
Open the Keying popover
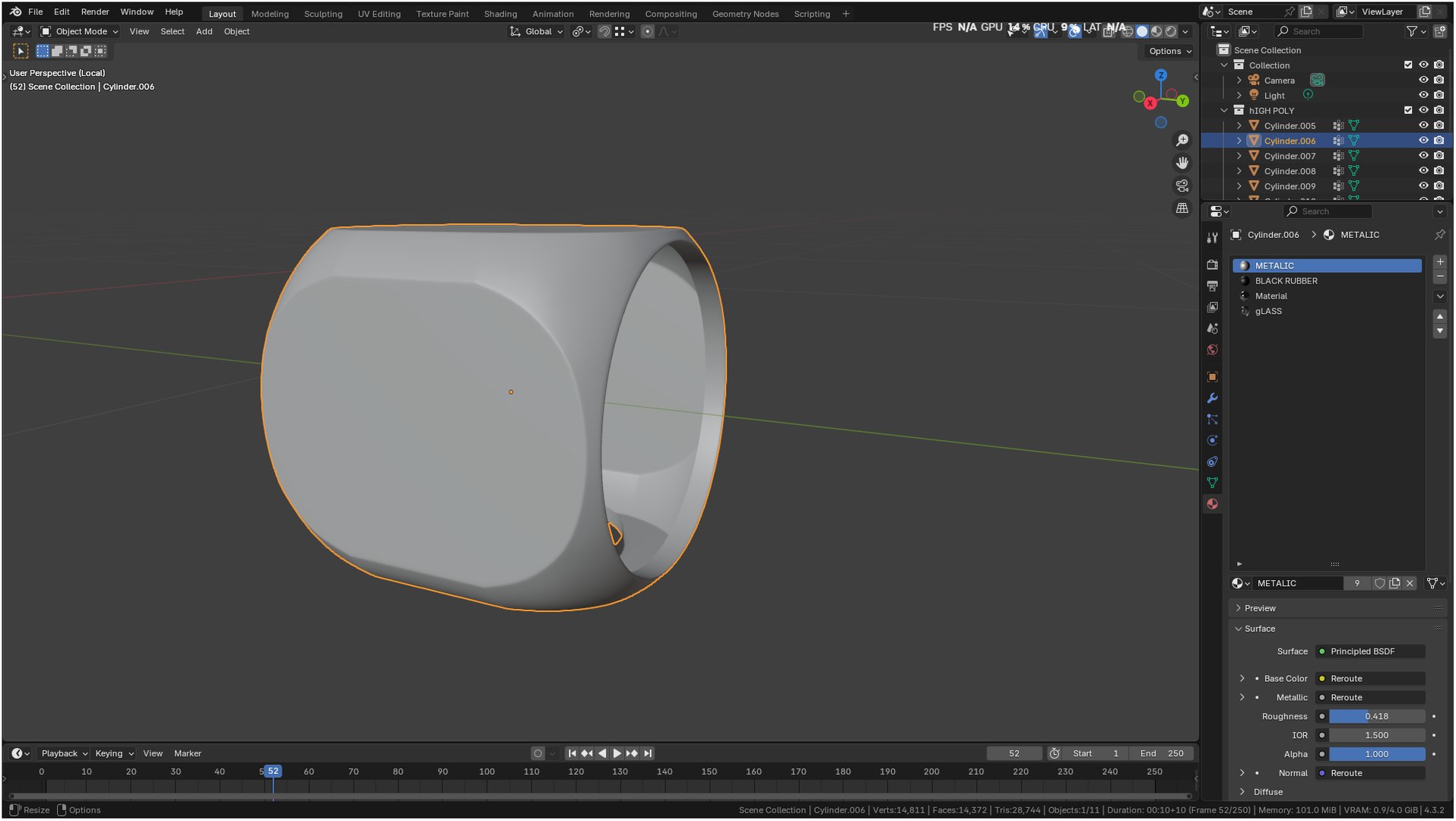coord(113,754)
